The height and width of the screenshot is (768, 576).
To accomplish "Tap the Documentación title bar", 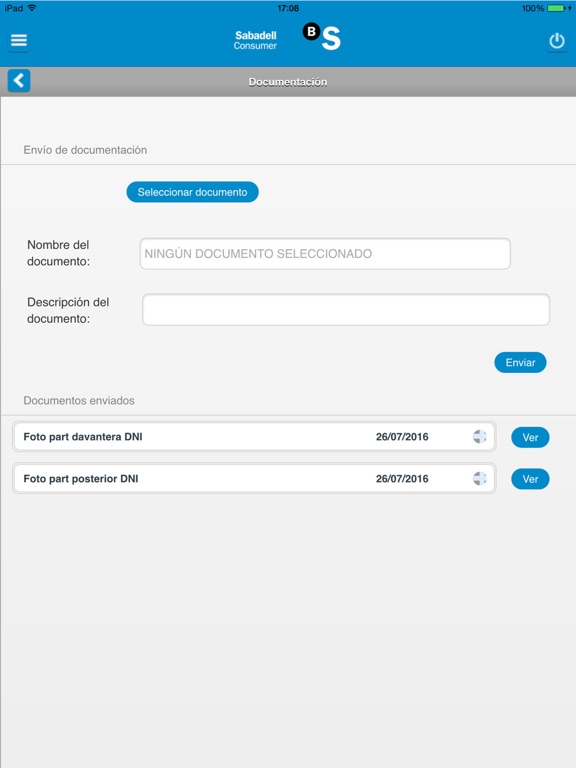I will (x=288, y=82).
